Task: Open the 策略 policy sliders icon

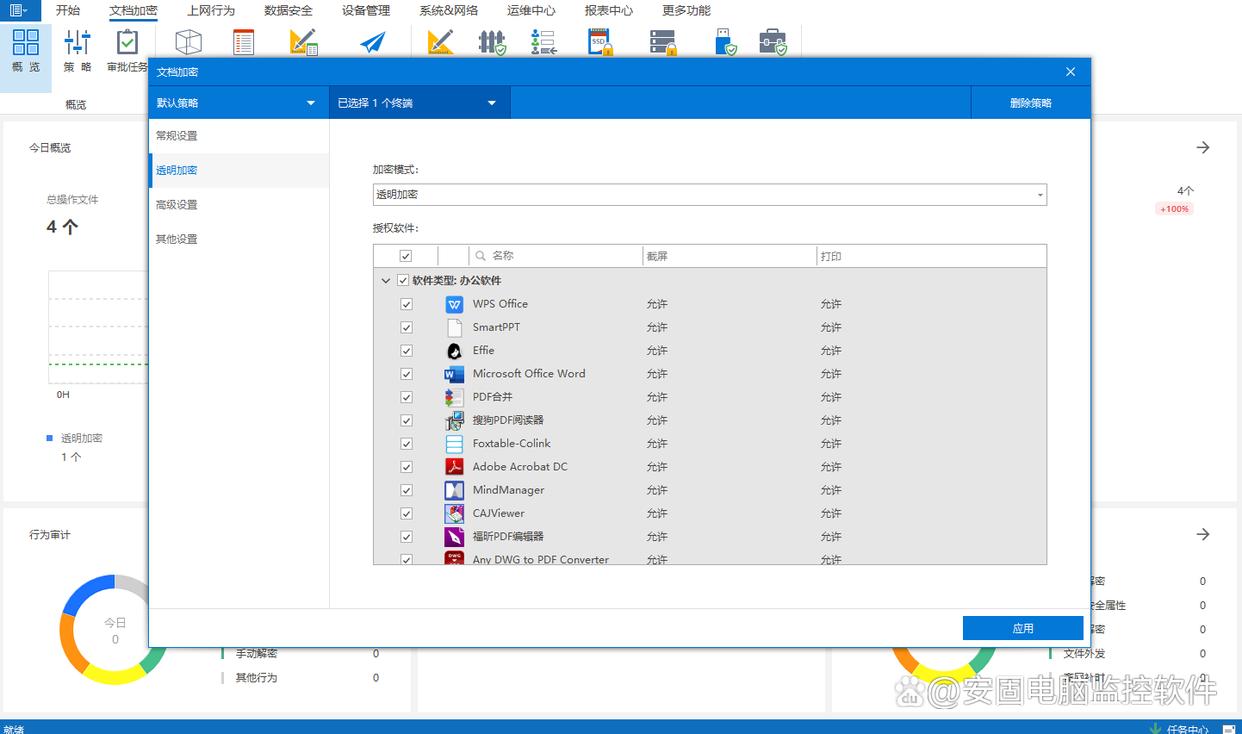Action: [x=77, y=43]
